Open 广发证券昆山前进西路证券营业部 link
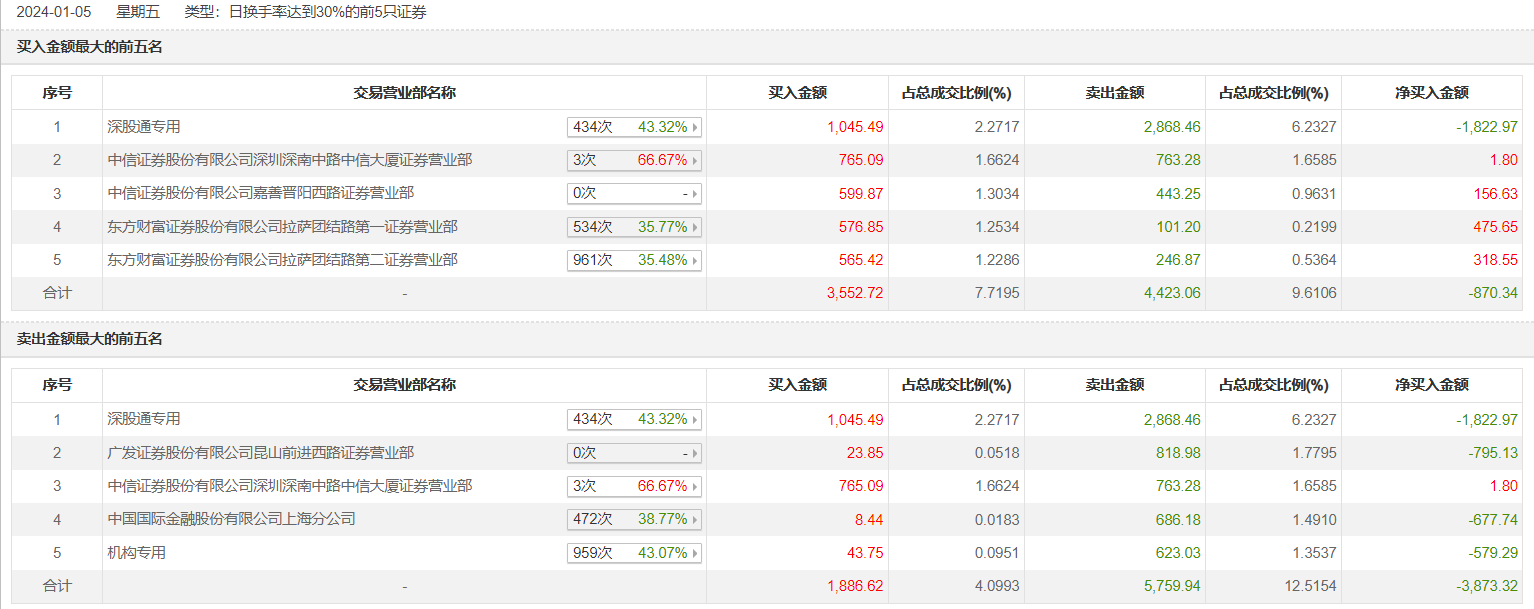The image size is (1534, 609). (x=260, y=453)
